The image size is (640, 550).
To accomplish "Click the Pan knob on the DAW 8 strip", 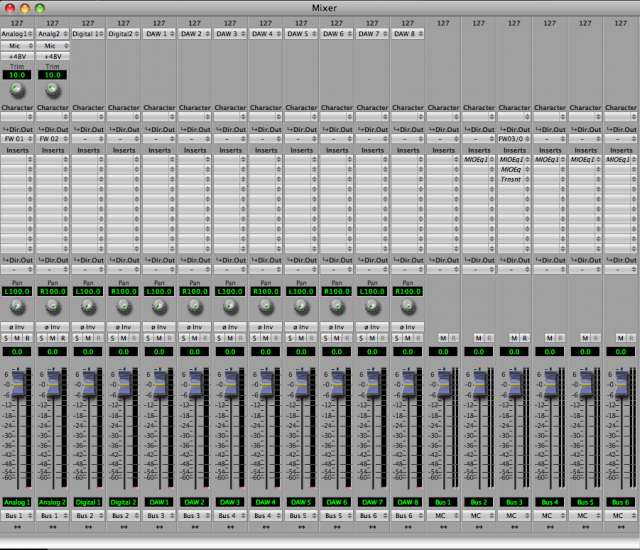I will [408, 306].
